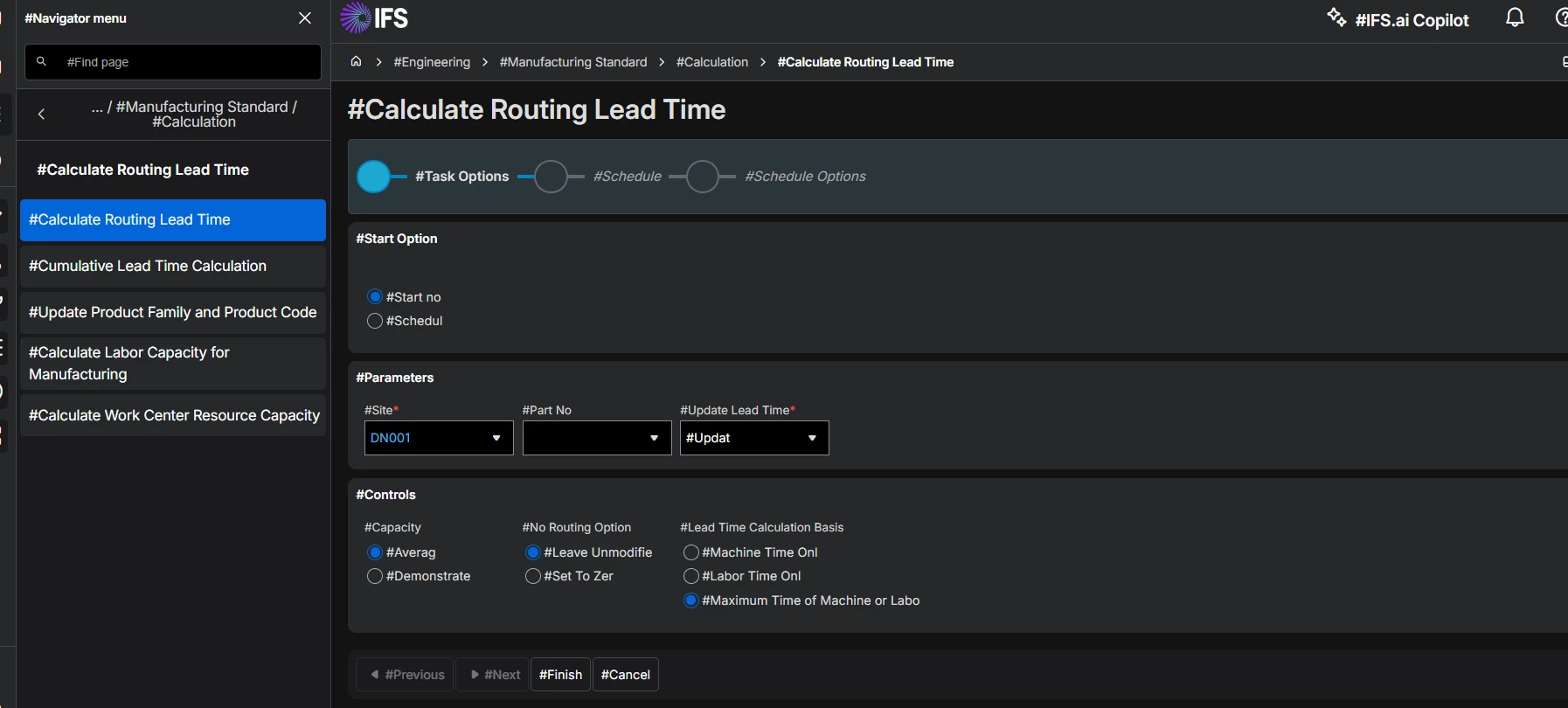Close the Navigator menu
Viewport: 1568px width, 708px height.
pos(305,18)
